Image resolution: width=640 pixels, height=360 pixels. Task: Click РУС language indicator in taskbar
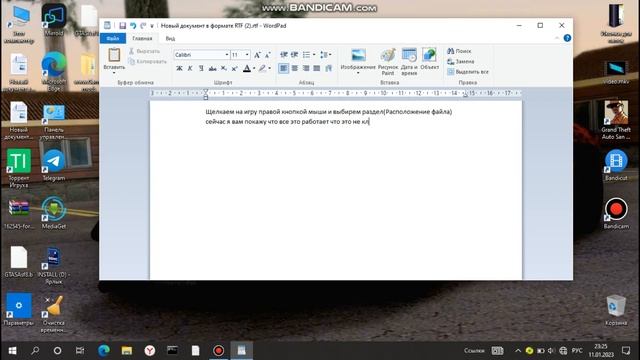click(x=577, y=351)
